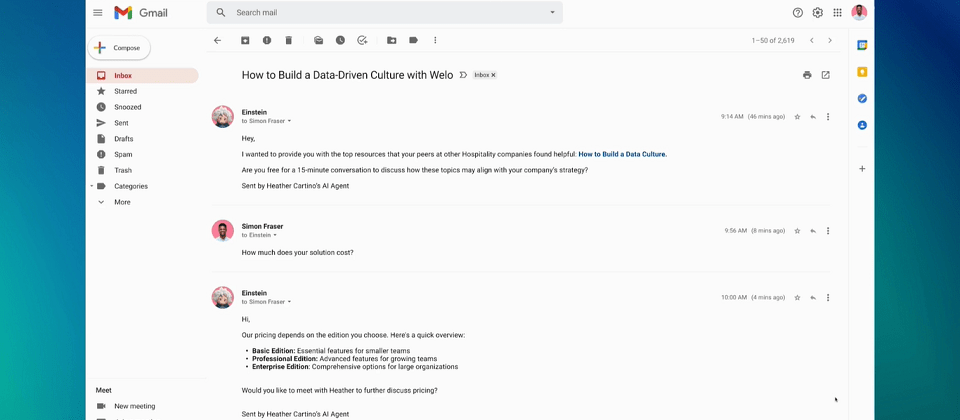The height and width of the screenshot is (420, 960).
Task: Open the account profile avatar
Action: pyautogui.click(x=859, y=12)
